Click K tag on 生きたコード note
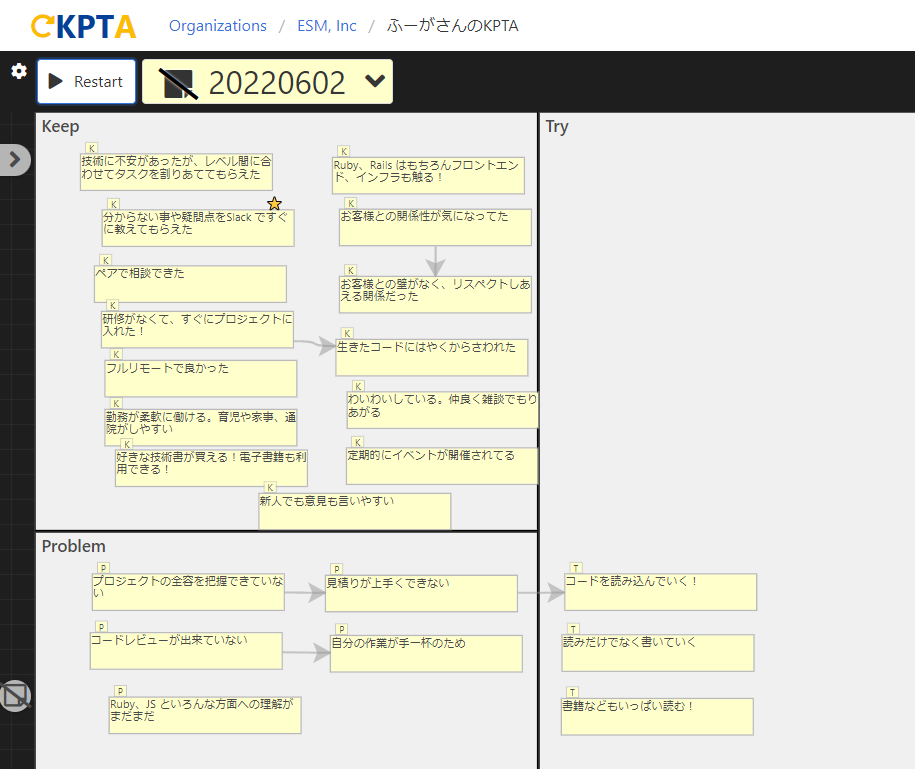Image resolution: width=915 pixels, height=769 pixels. pos(347,334)
